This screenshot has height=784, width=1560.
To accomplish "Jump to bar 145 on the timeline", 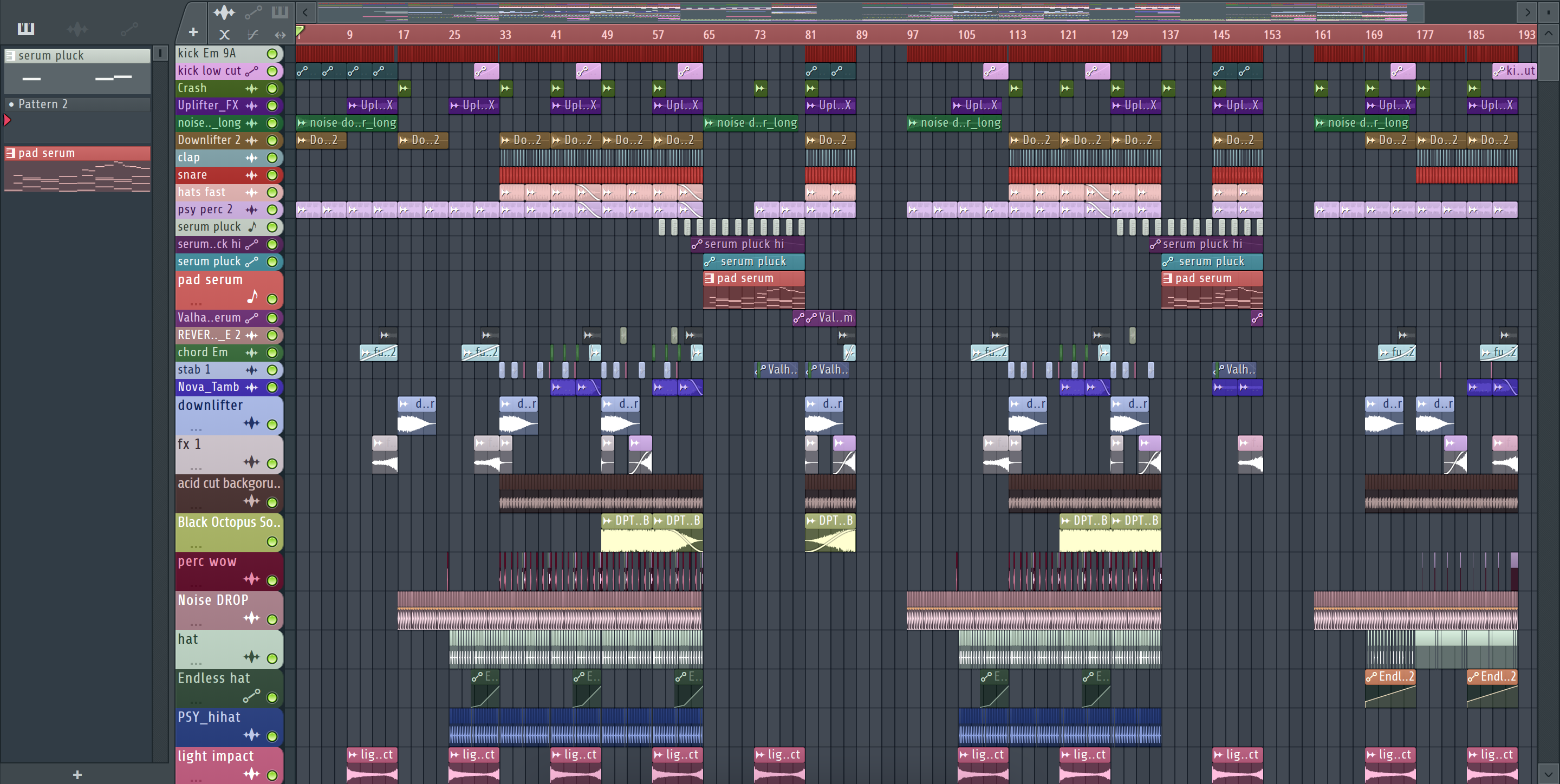I will pos(1221,35).
